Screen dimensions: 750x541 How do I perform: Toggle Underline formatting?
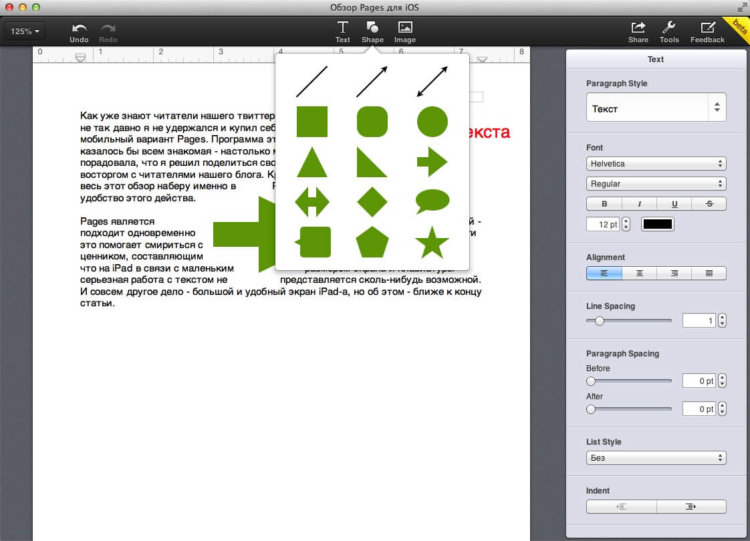tap(674, 204)
